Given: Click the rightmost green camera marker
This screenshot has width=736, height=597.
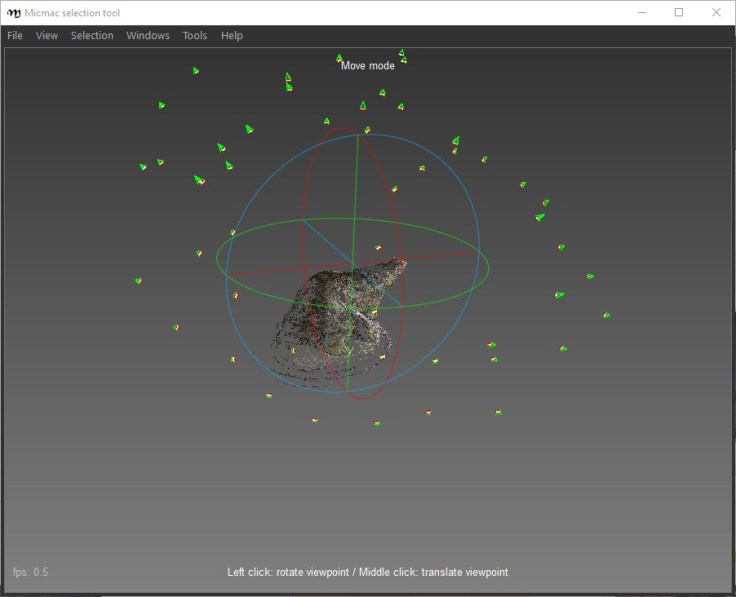Looking at the screenshot, I should (x=606, y=315).
